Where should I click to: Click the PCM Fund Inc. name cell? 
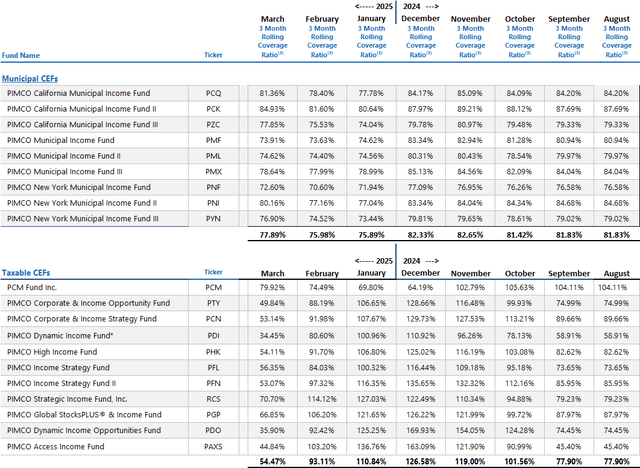(x=32, y=288)
